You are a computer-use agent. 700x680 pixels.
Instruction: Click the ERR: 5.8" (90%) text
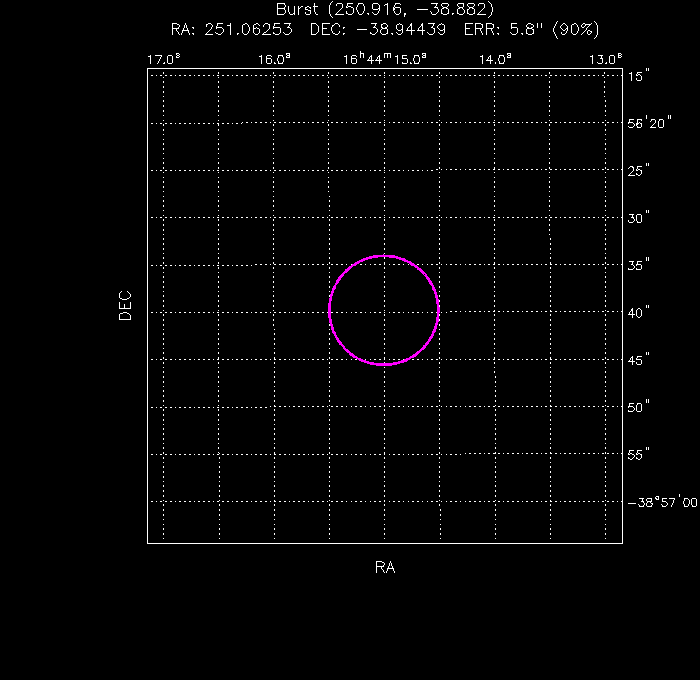pyautogui.click(x=531, y=30)
